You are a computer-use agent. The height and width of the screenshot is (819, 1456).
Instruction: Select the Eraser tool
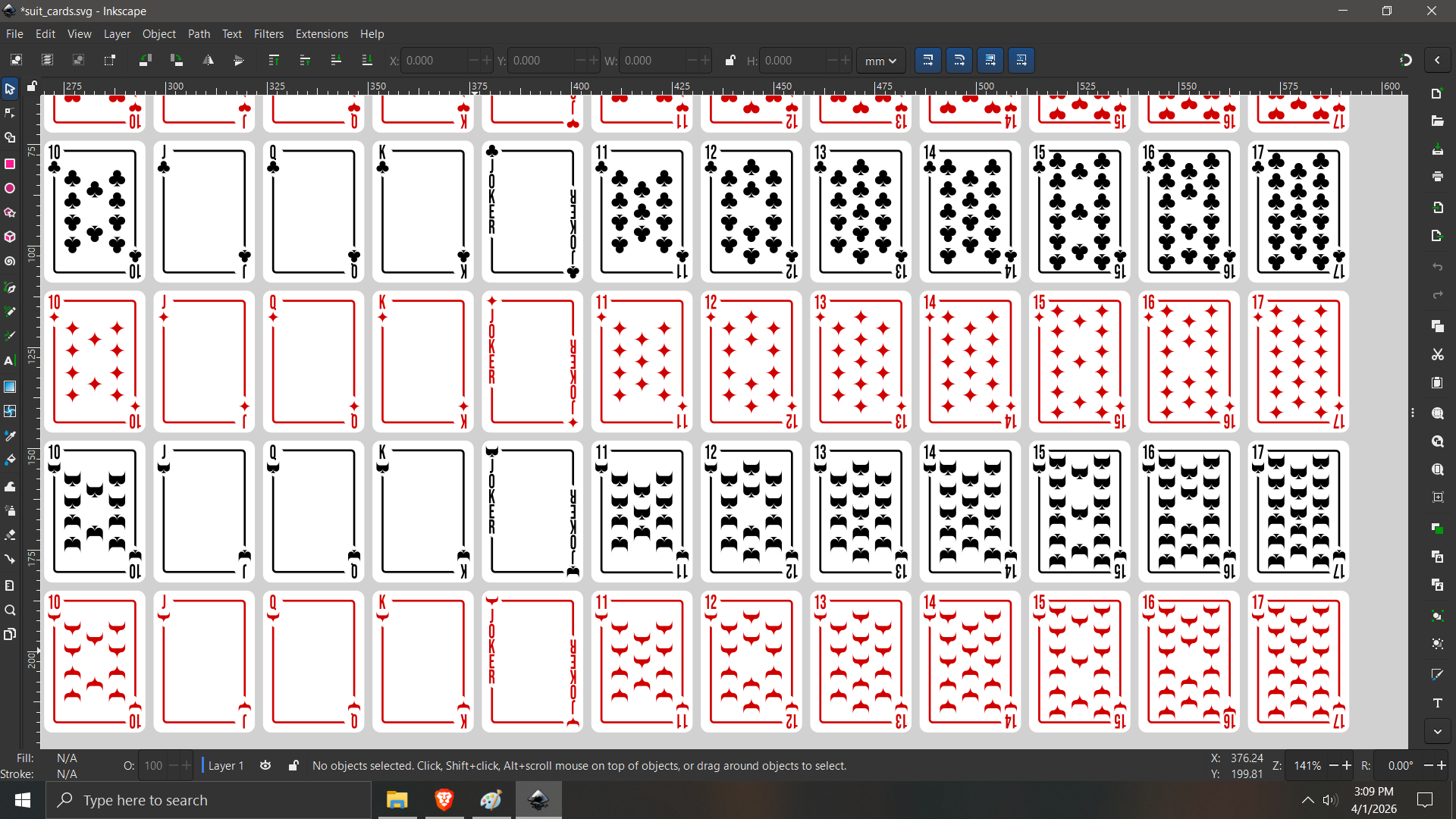(10, 535)
